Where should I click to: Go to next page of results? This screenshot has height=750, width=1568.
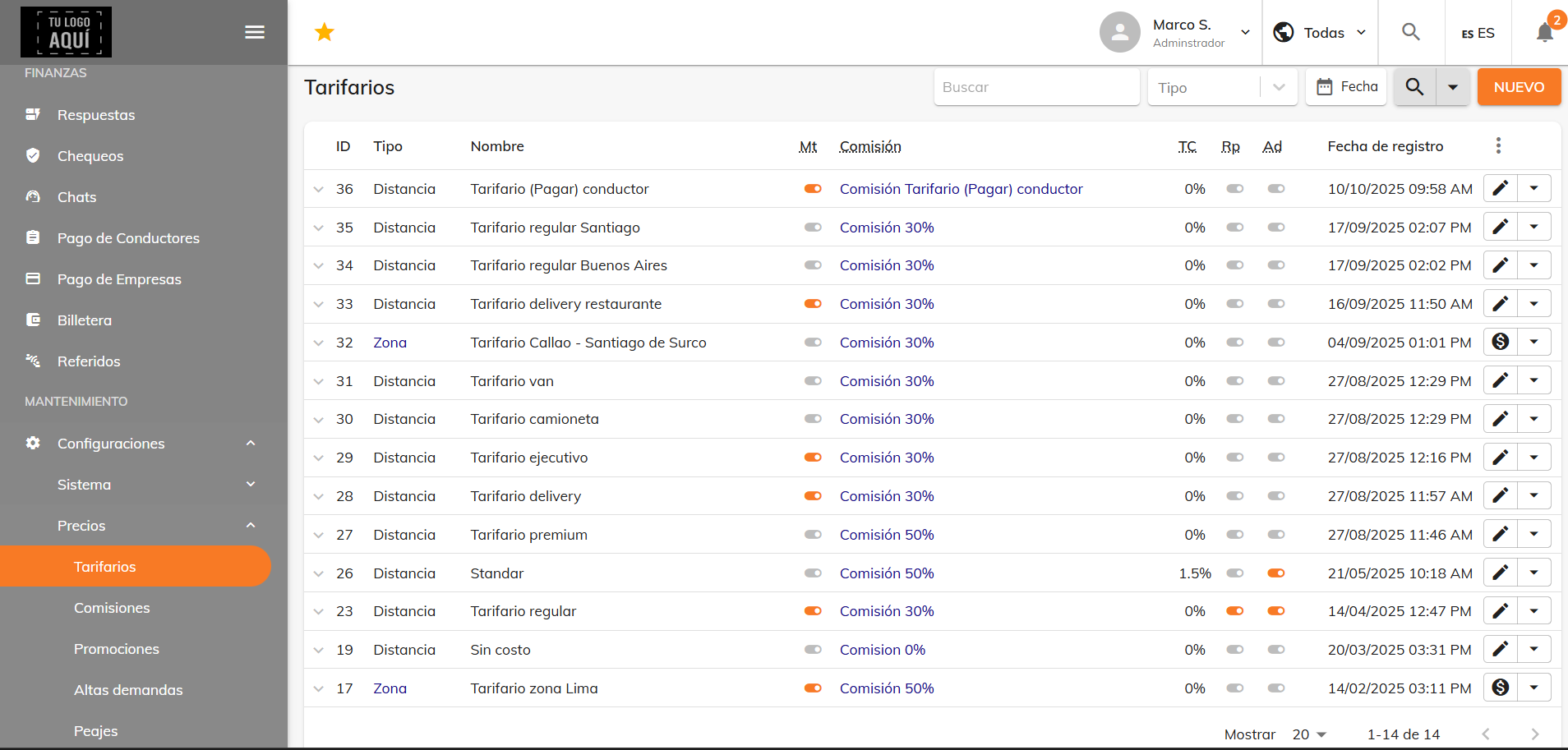[1535, 734]
